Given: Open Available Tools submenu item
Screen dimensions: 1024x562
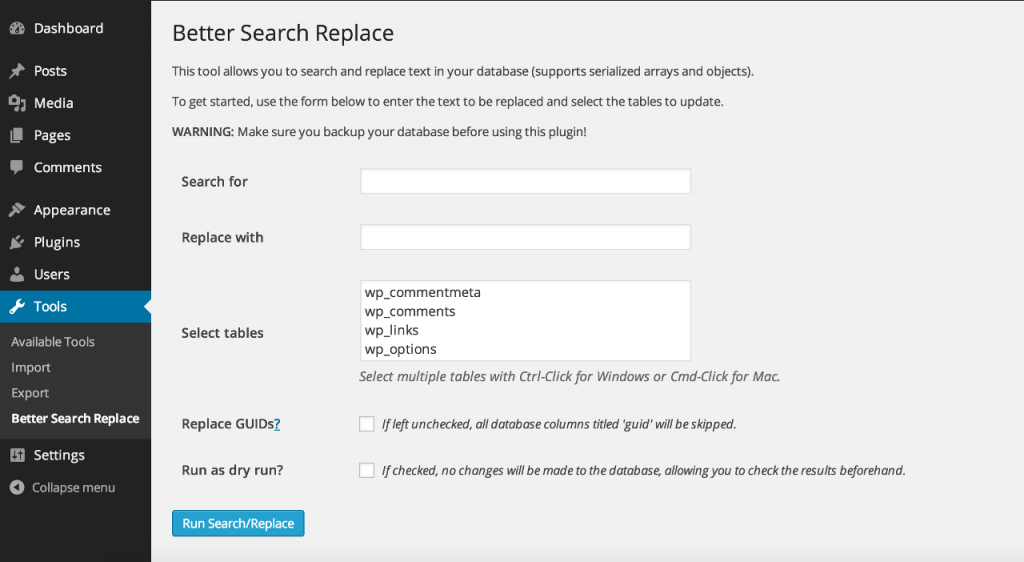Looking at the screenshot, I should 53,342.
